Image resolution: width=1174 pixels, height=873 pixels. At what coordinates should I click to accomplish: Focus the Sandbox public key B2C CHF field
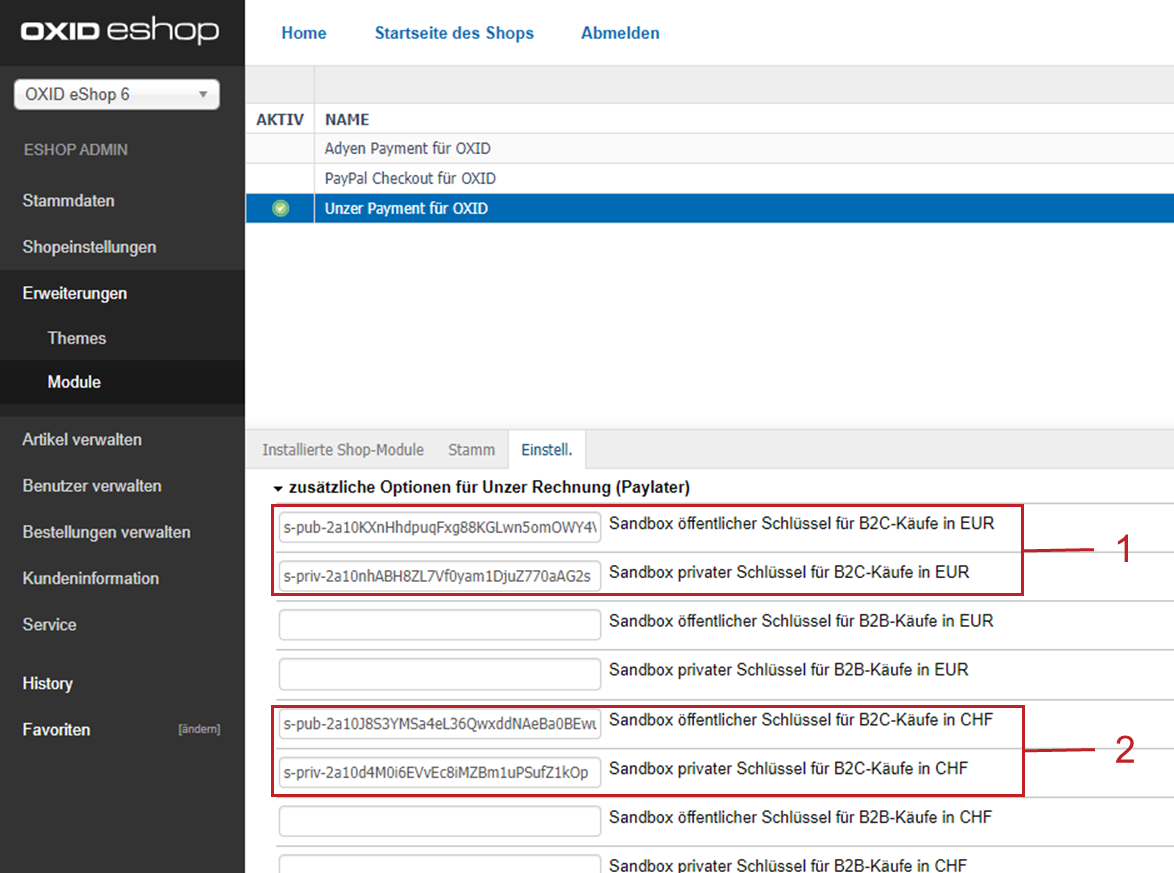[x=440, y=723]
